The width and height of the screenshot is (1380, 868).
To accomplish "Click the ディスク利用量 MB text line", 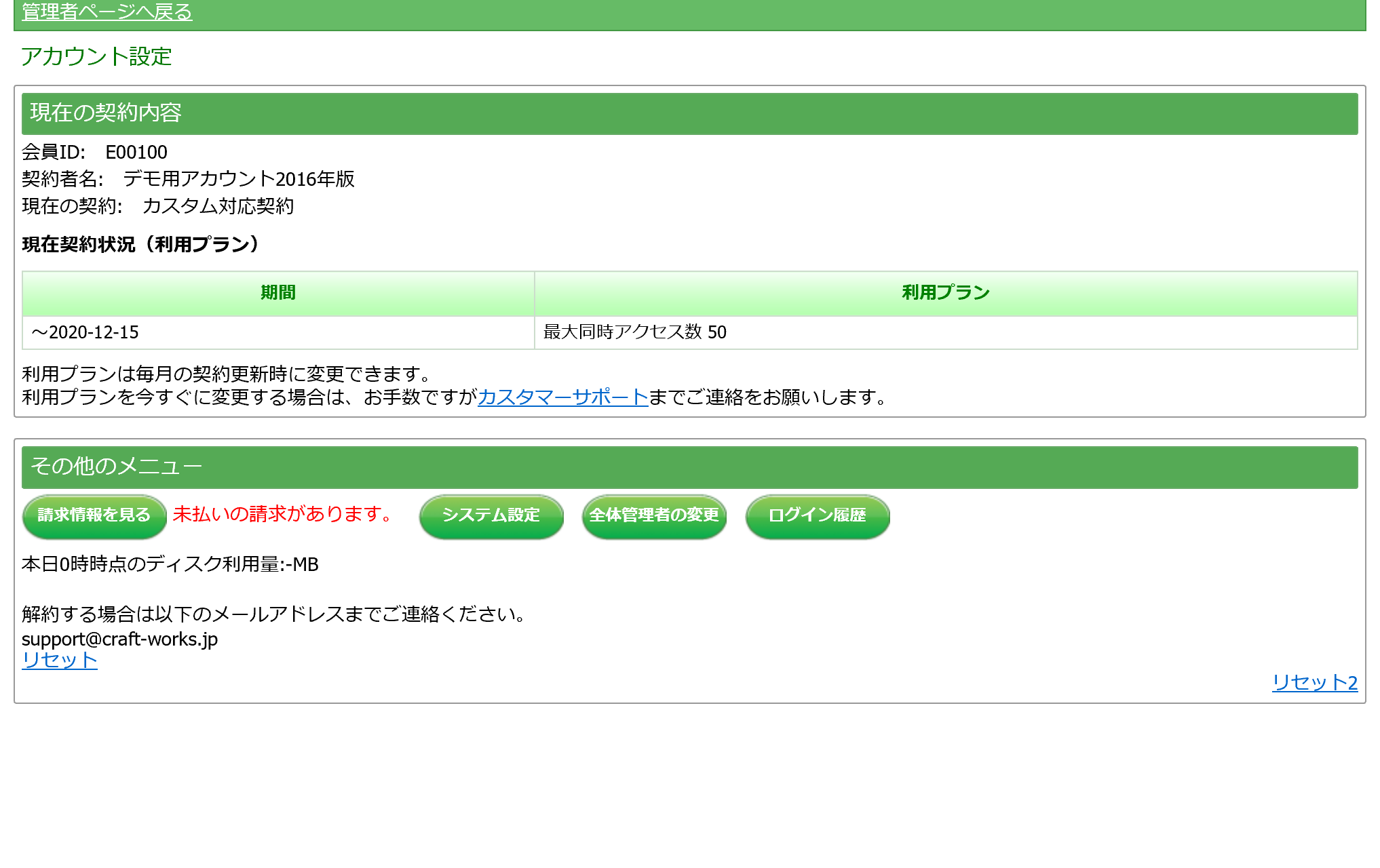I will pos(170,564).
